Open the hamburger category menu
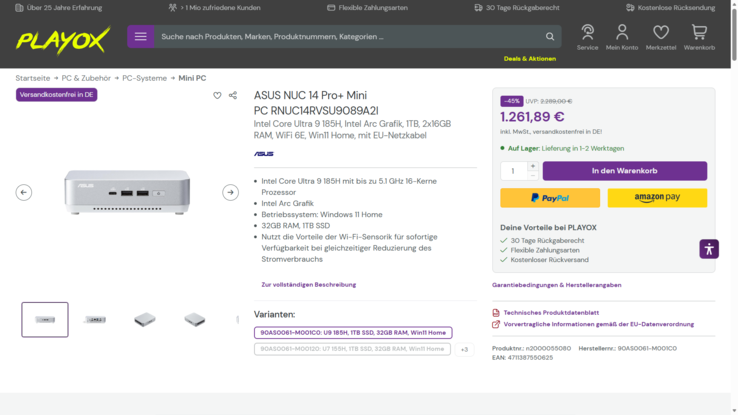Image resolution: width=738 pixels, height=415 pixels. [140, 37]
